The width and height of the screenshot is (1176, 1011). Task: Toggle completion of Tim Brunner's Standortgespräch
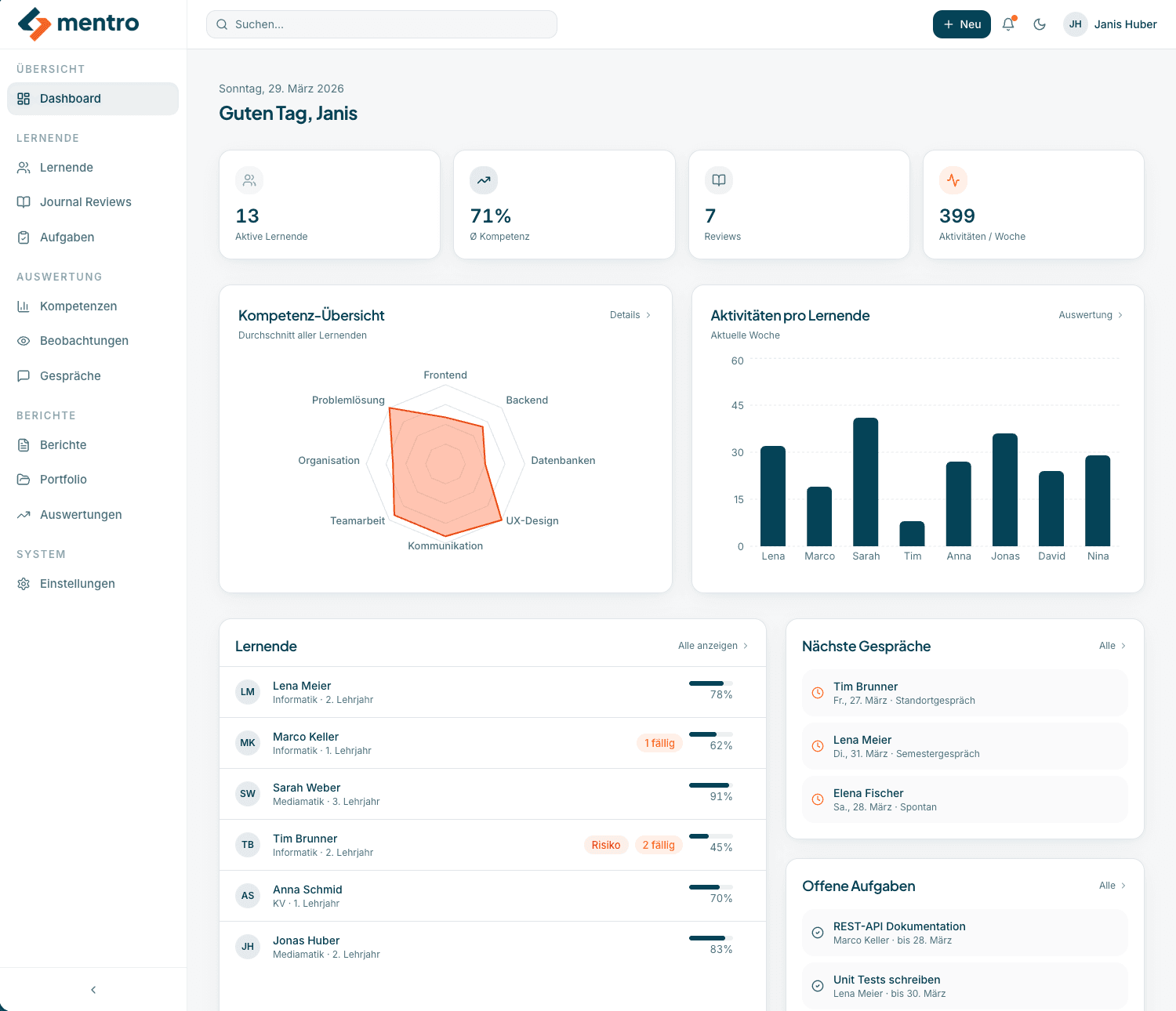(x=817, y=693)
